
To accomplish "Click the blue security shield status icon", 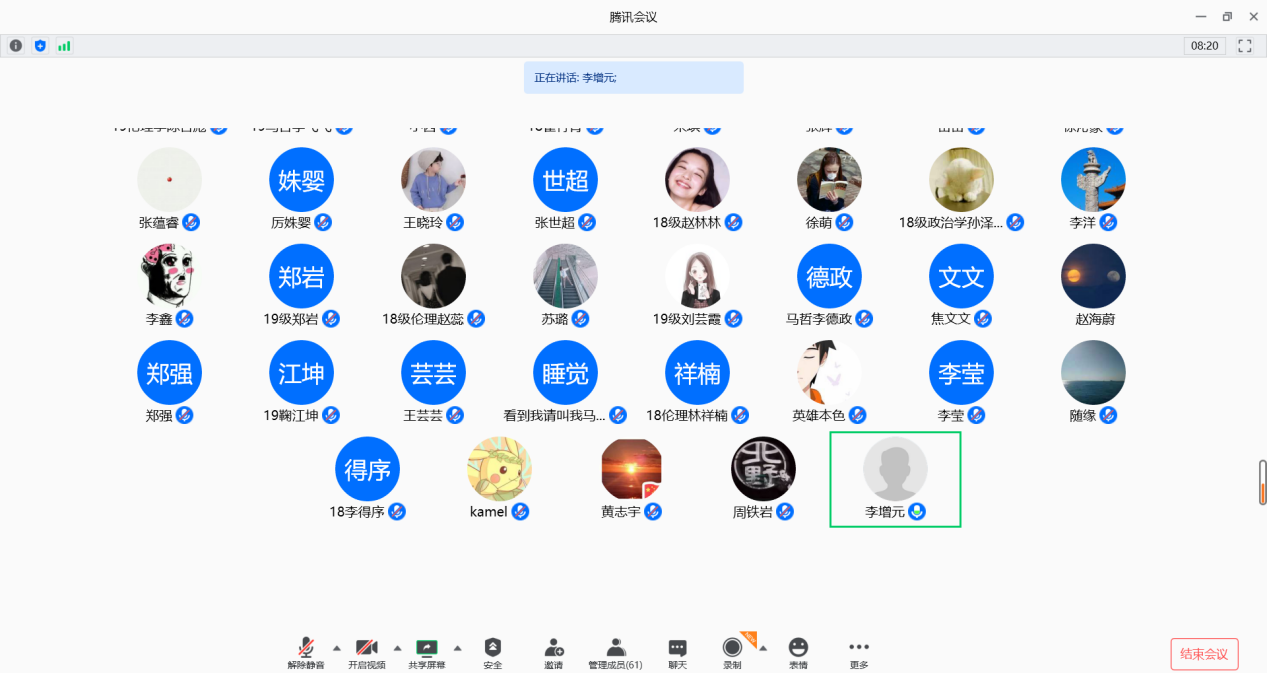I will 40,46.
